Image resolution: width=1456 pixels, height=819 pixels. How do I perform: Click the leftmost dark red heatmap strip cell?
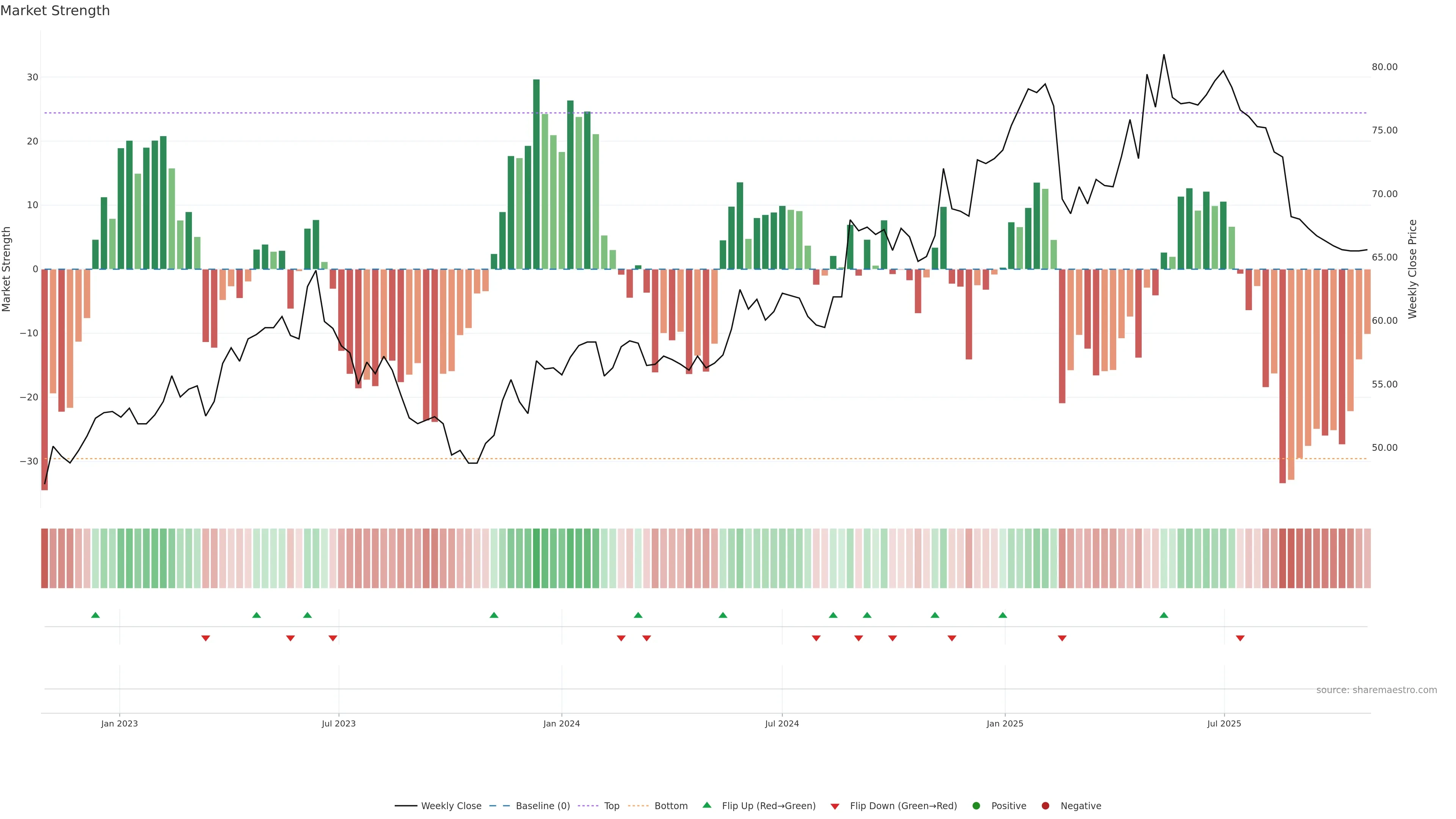pos(44,559)
